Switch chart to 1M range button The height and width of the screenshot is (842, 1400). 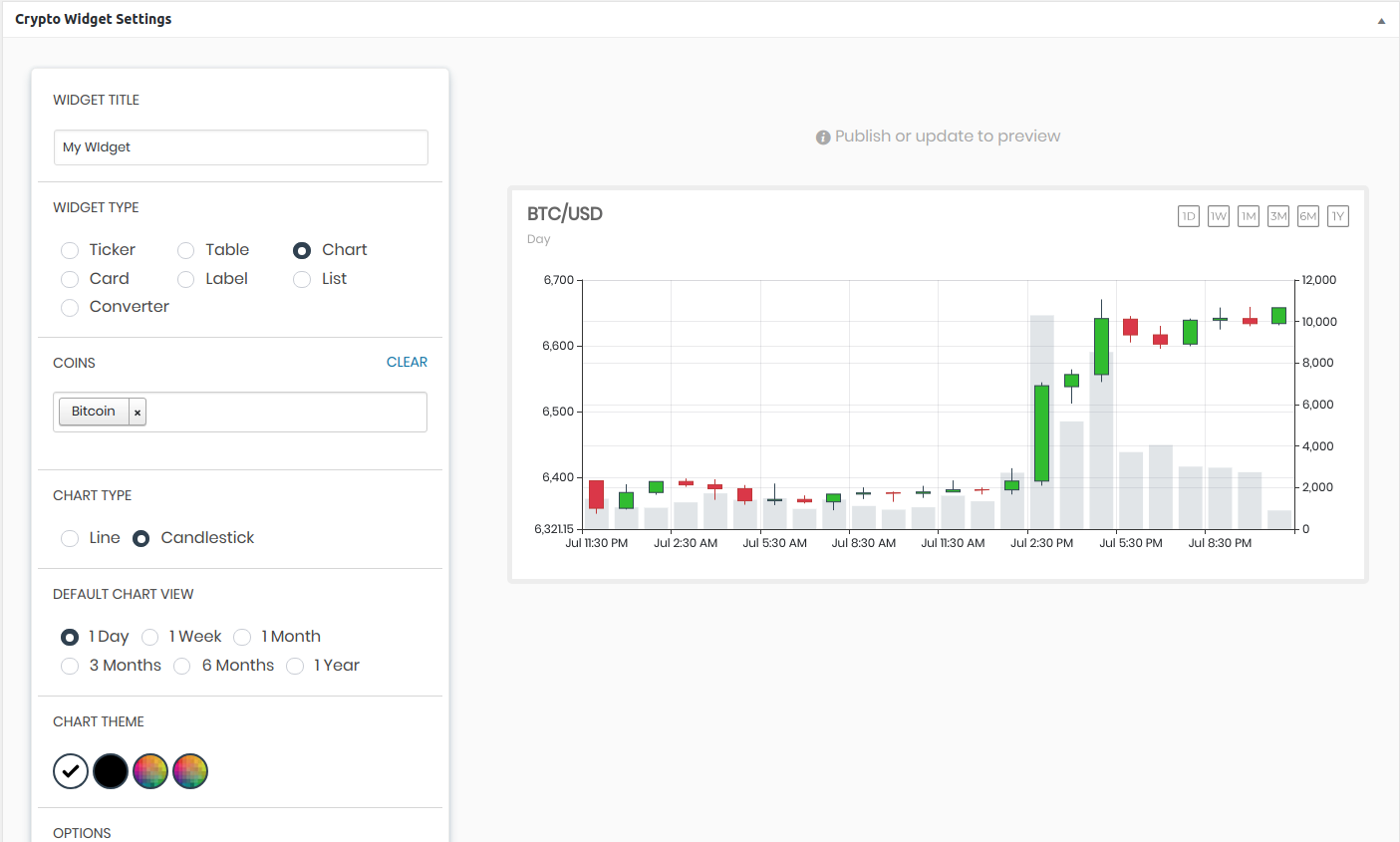point(1248,216)
